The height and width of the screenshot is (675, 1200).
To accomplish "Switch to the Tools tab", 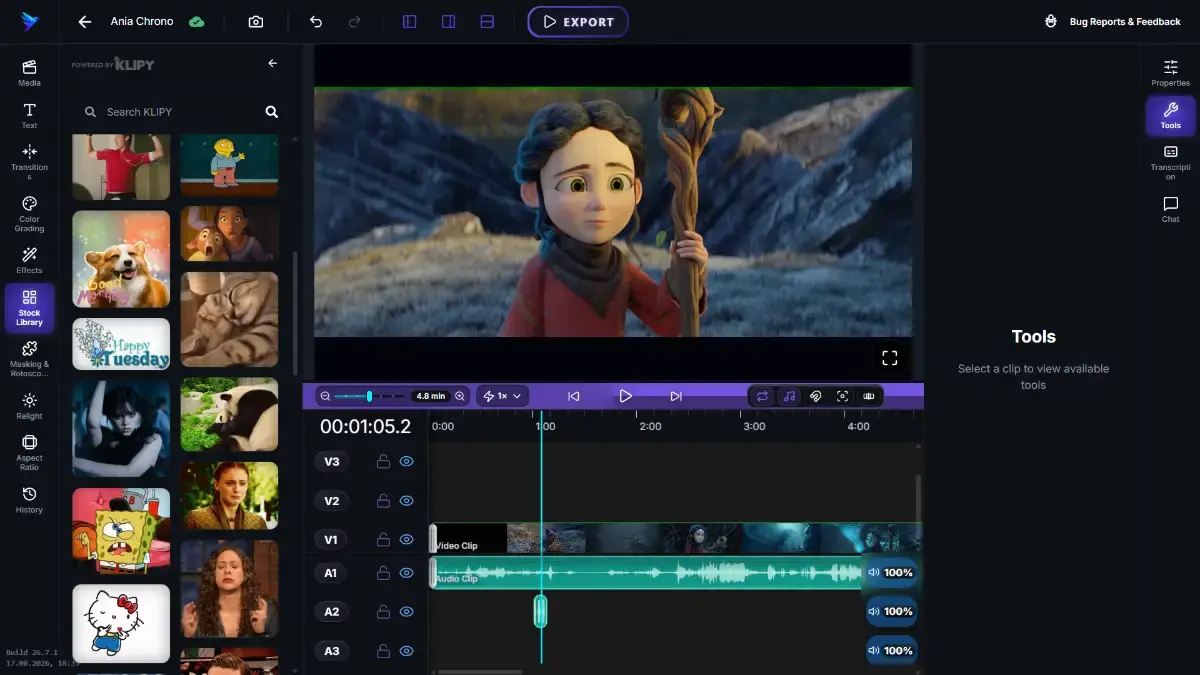I will point(1170,116).
